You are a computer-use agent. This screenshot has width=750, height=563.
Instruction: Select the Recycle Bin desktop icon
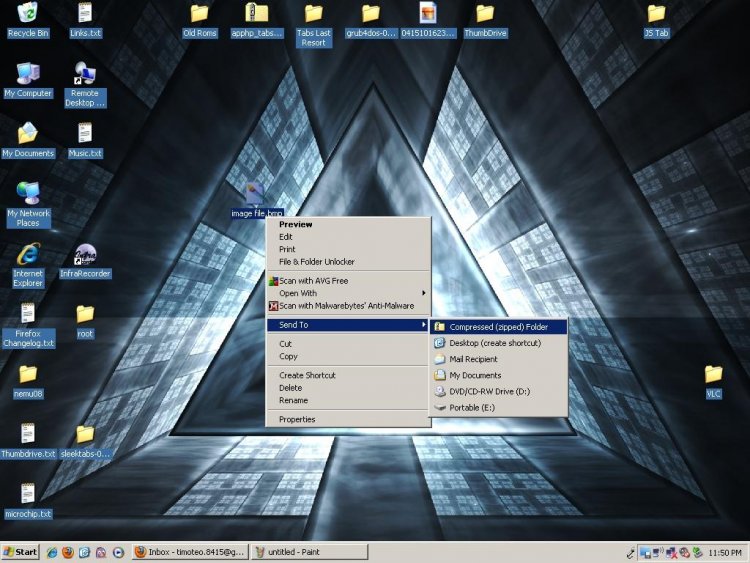pyautogui.click(x=28, y=20)
